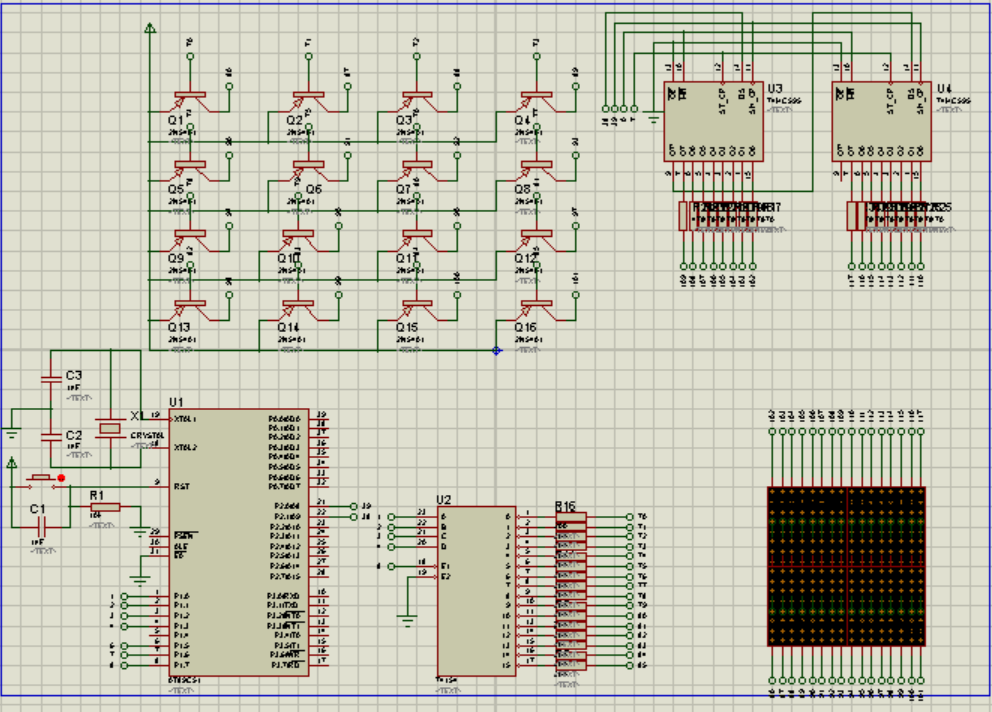The width and height of the screenshot is (992, 712).
Task: Click the terminal above transistor Q1 emitter
Action: (190, 56)
